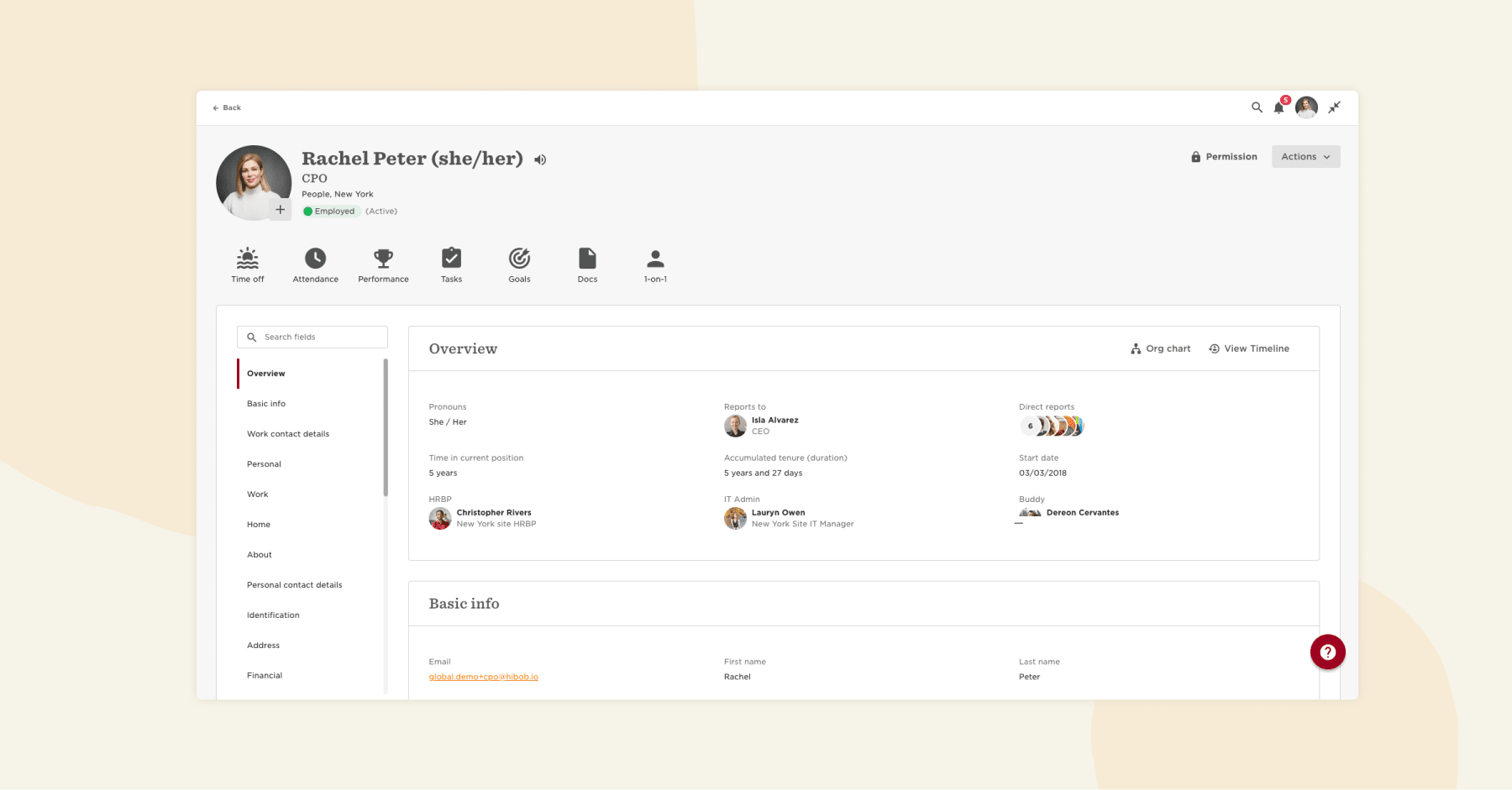
Task: Open Docs via the document icon
Action: (587, 259)
